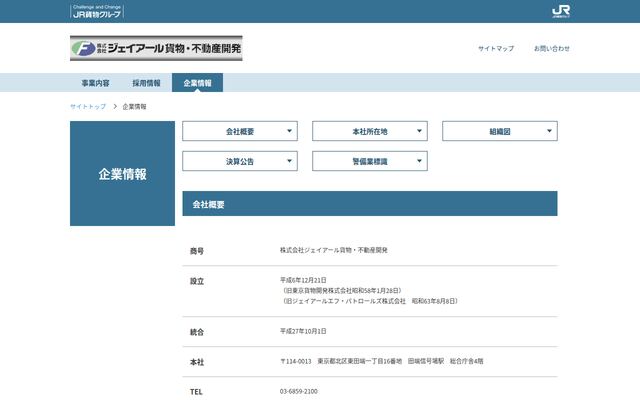
Task: Jump to 警備業標識 section button
Action: click(x=370, y=161)
